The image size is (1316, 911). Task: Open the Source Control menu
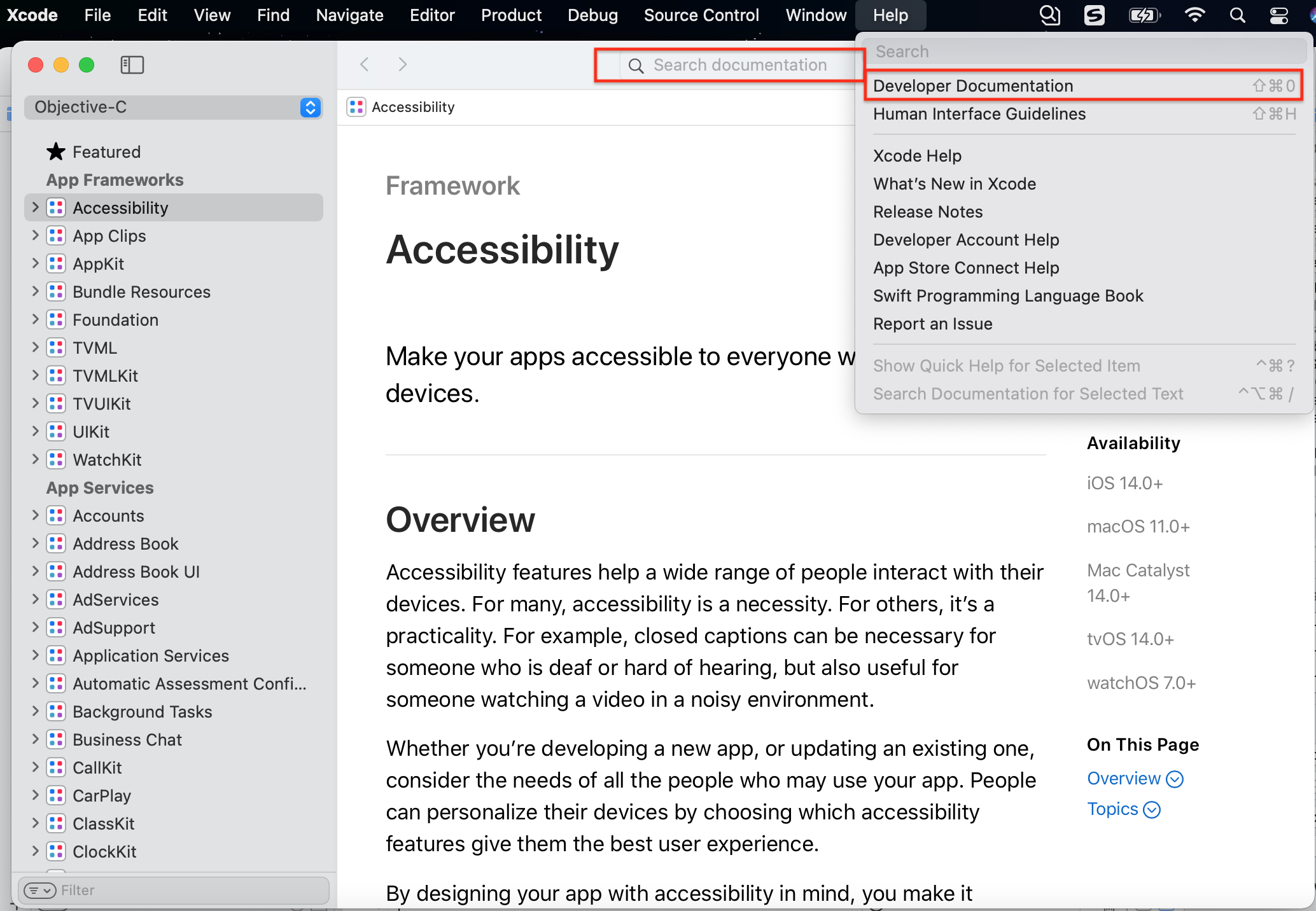(x=701, y=15)
